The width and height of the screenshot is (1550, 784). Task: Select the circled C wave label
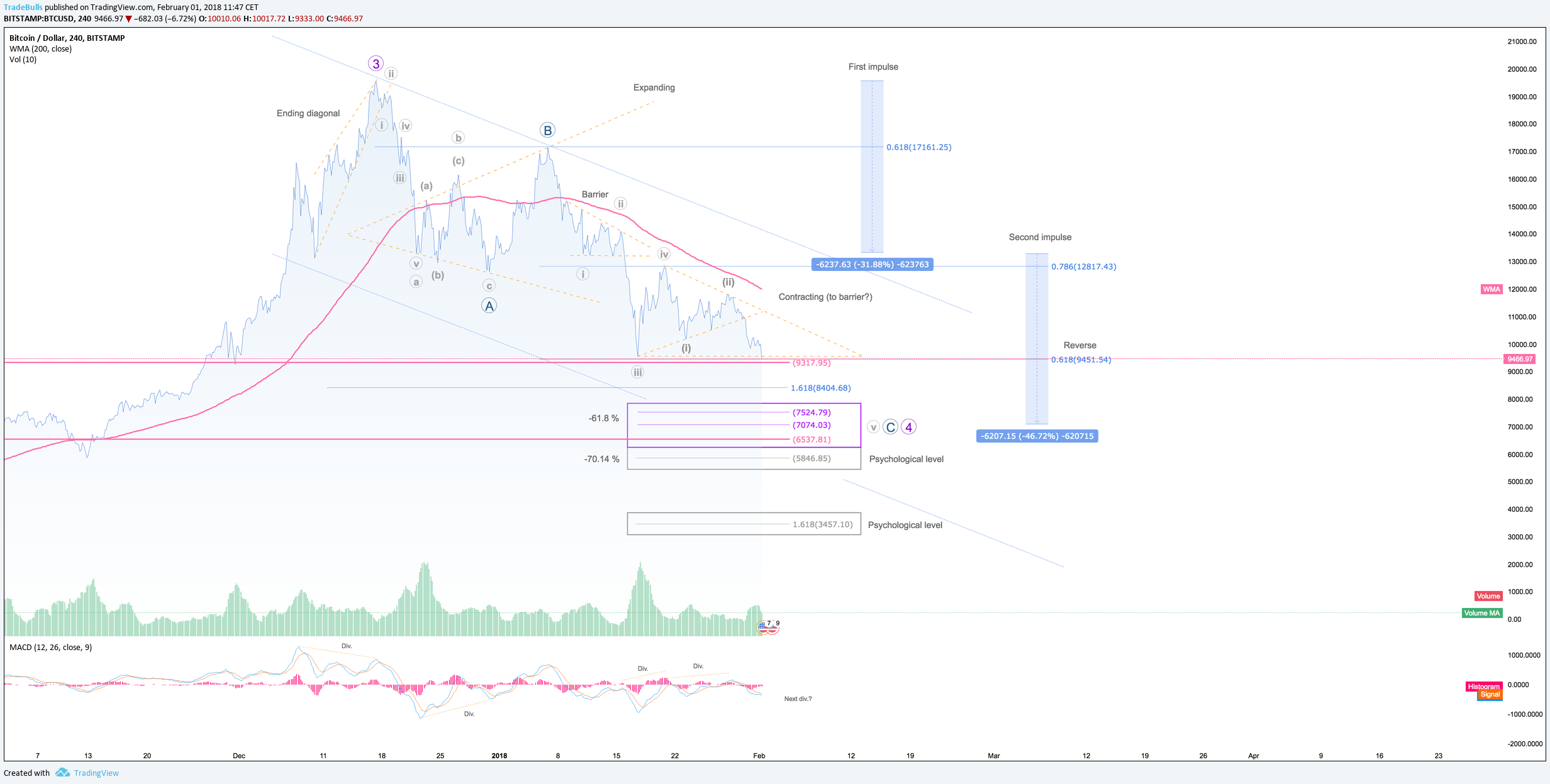(x=890, y=427)
